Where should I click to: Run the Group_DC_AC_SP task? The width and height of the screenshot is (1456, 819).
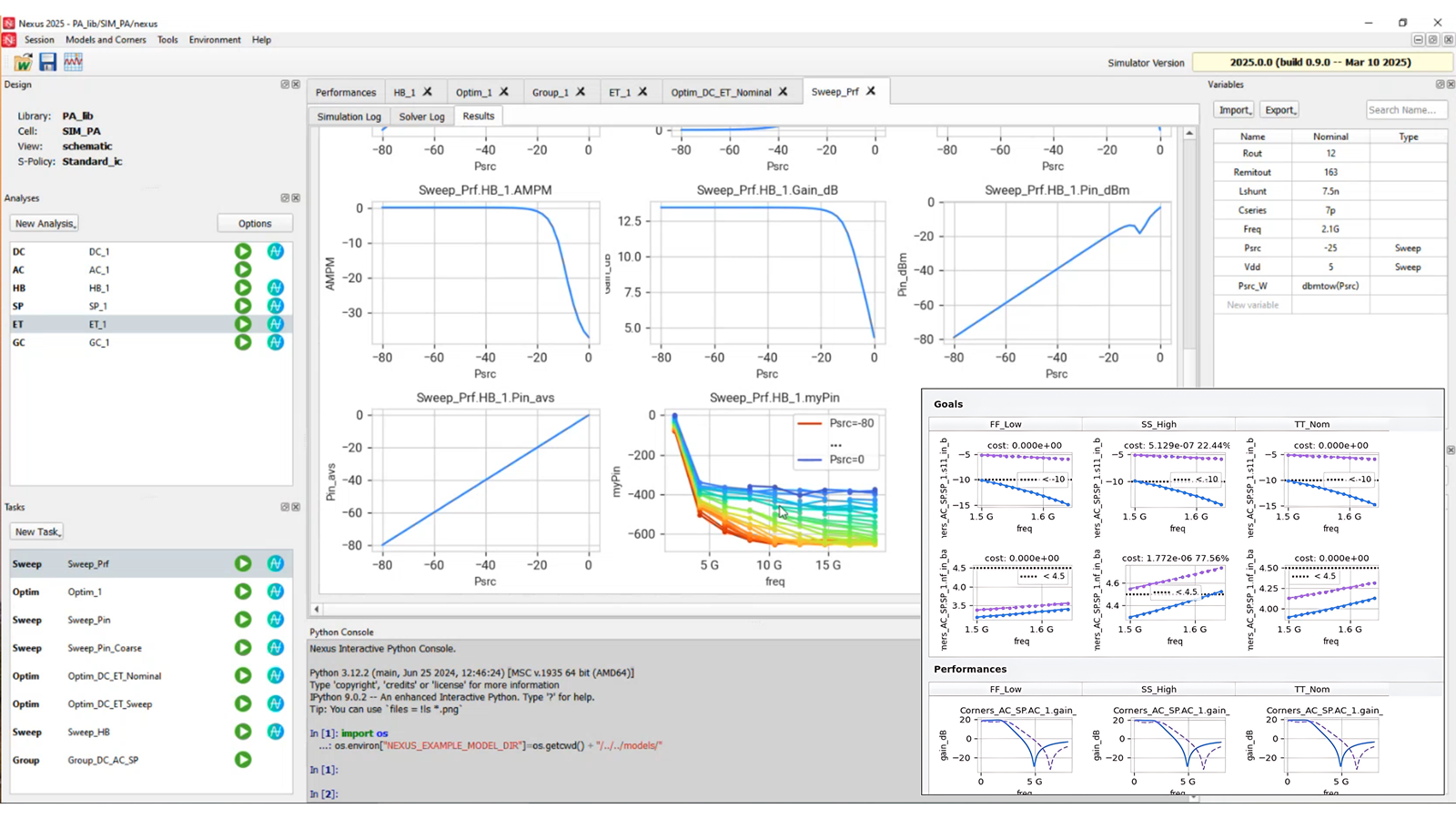(x=242, y=760)
